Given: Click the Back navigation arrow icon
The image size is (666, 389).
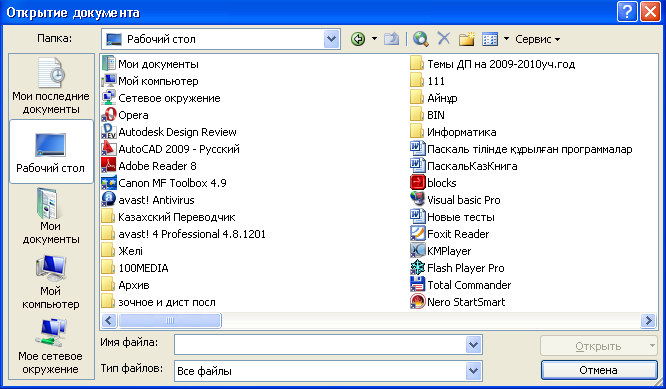Looking at the screenshot, I should click(358, 39).
